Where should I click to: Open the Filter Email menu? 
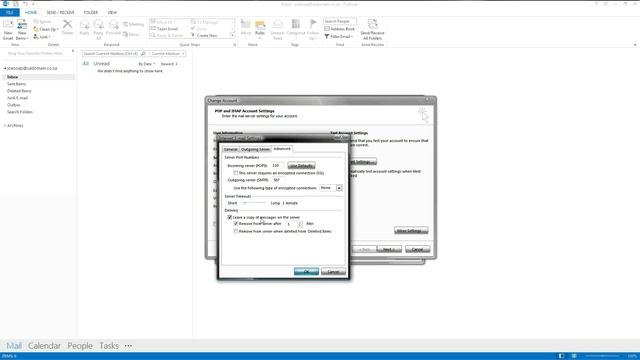[339, 37]
